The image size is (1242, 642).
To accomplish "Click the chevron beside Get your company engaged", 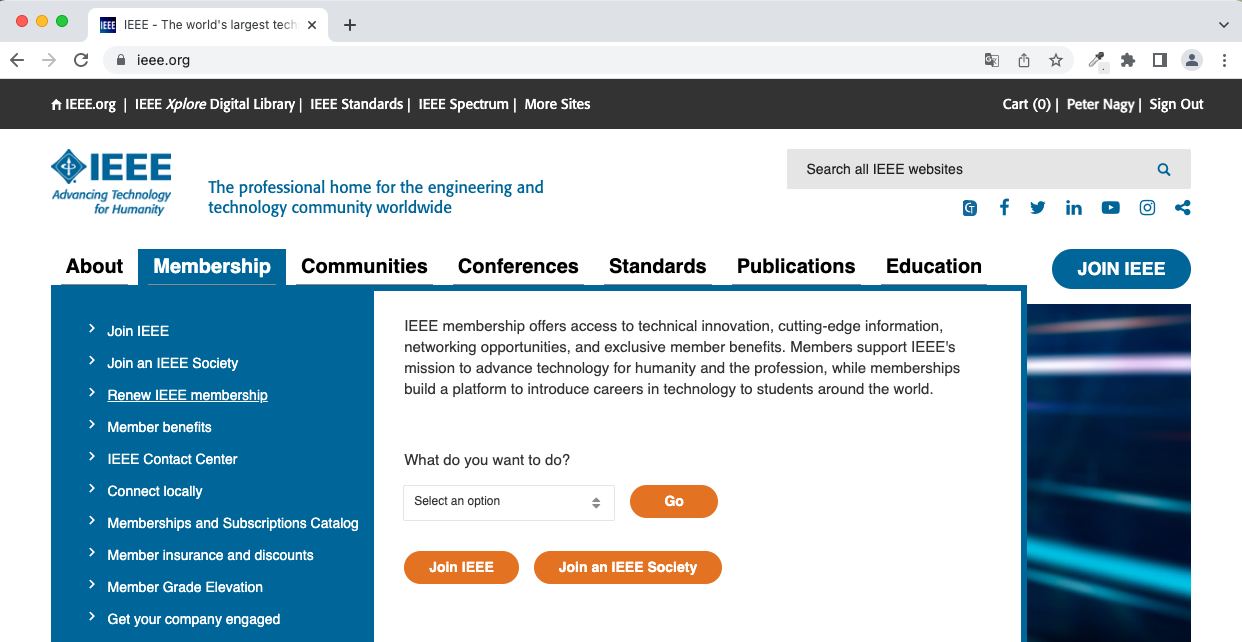I will coord(91,617).
